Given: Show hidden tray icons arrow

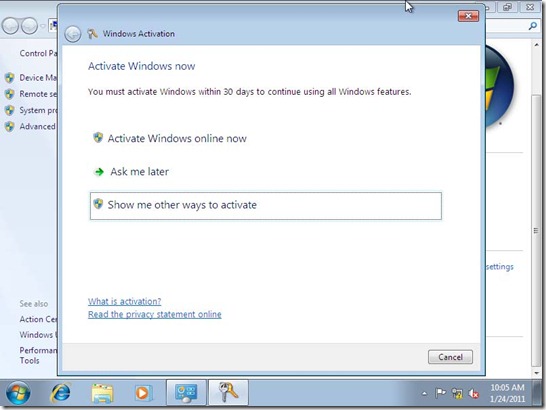Looking at the screenshot, I should click(424, 394).
